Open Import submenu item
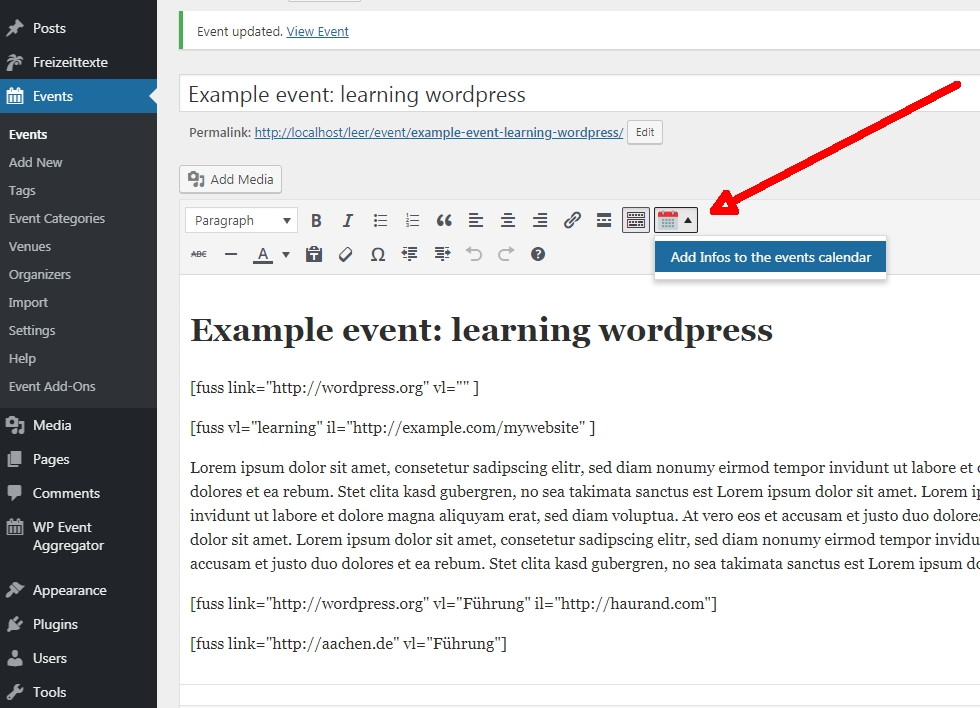 (28, 302)
